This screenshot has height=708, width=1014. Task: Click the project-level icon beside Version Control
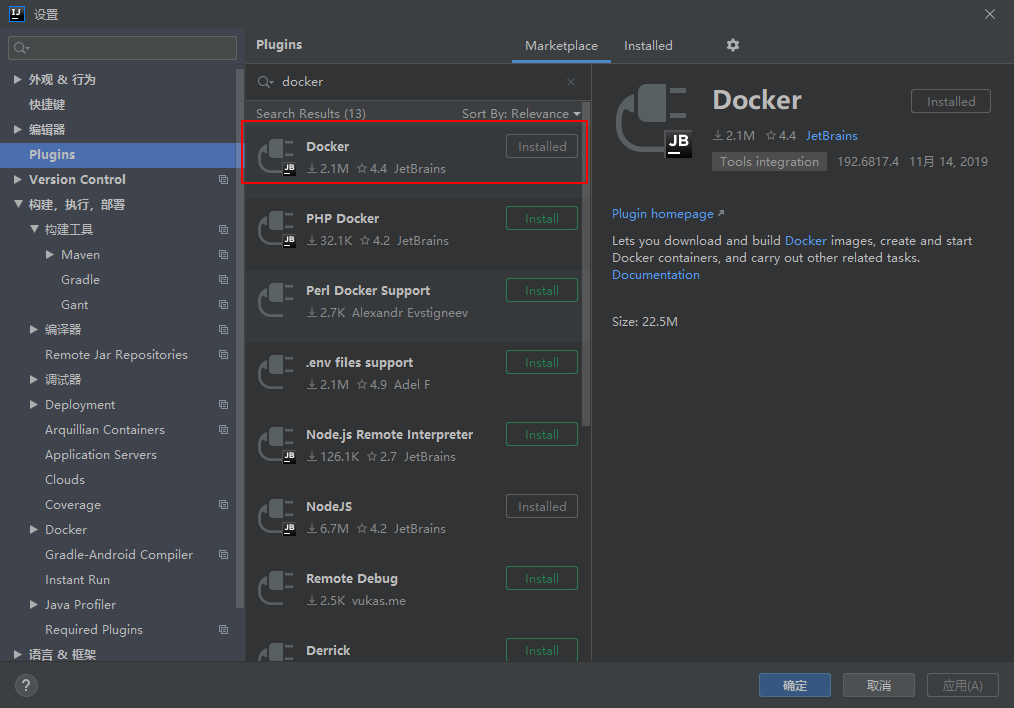coord(223,180)
